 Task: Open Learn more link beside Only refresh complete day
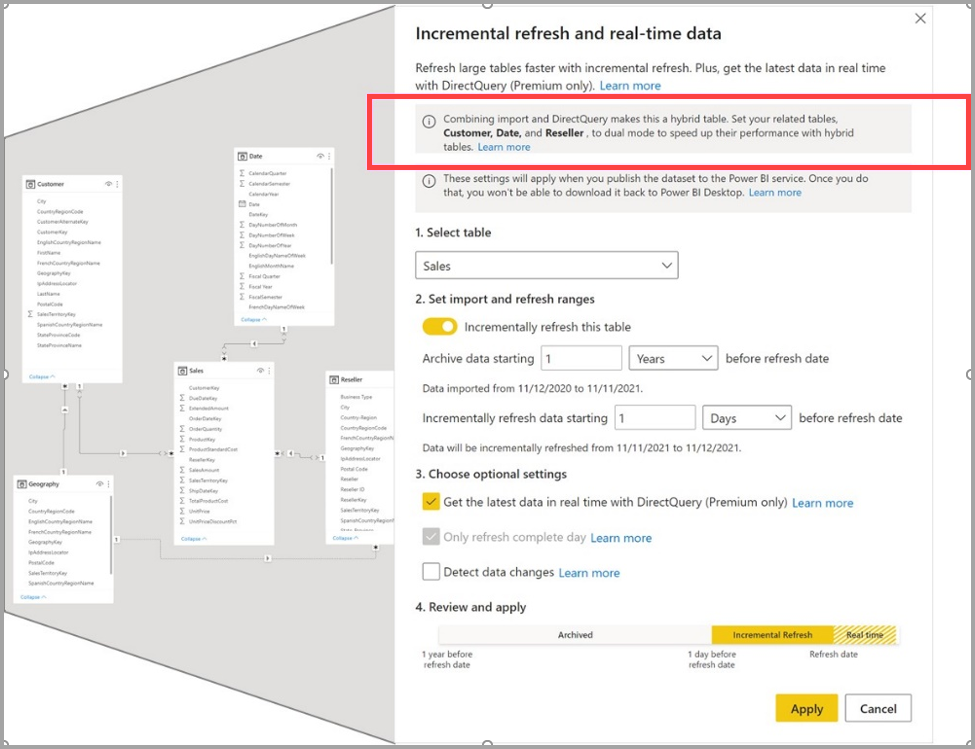point(621,538)
